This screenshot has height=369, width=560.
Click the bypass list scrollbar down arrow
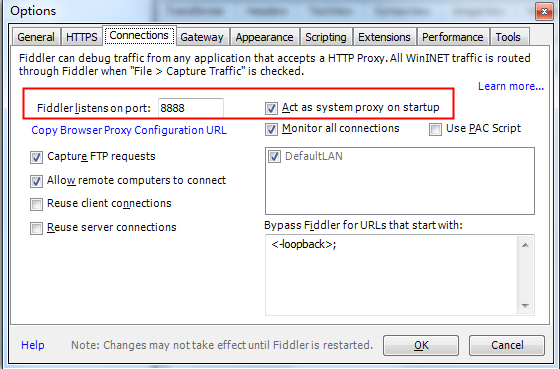[525, 306]
